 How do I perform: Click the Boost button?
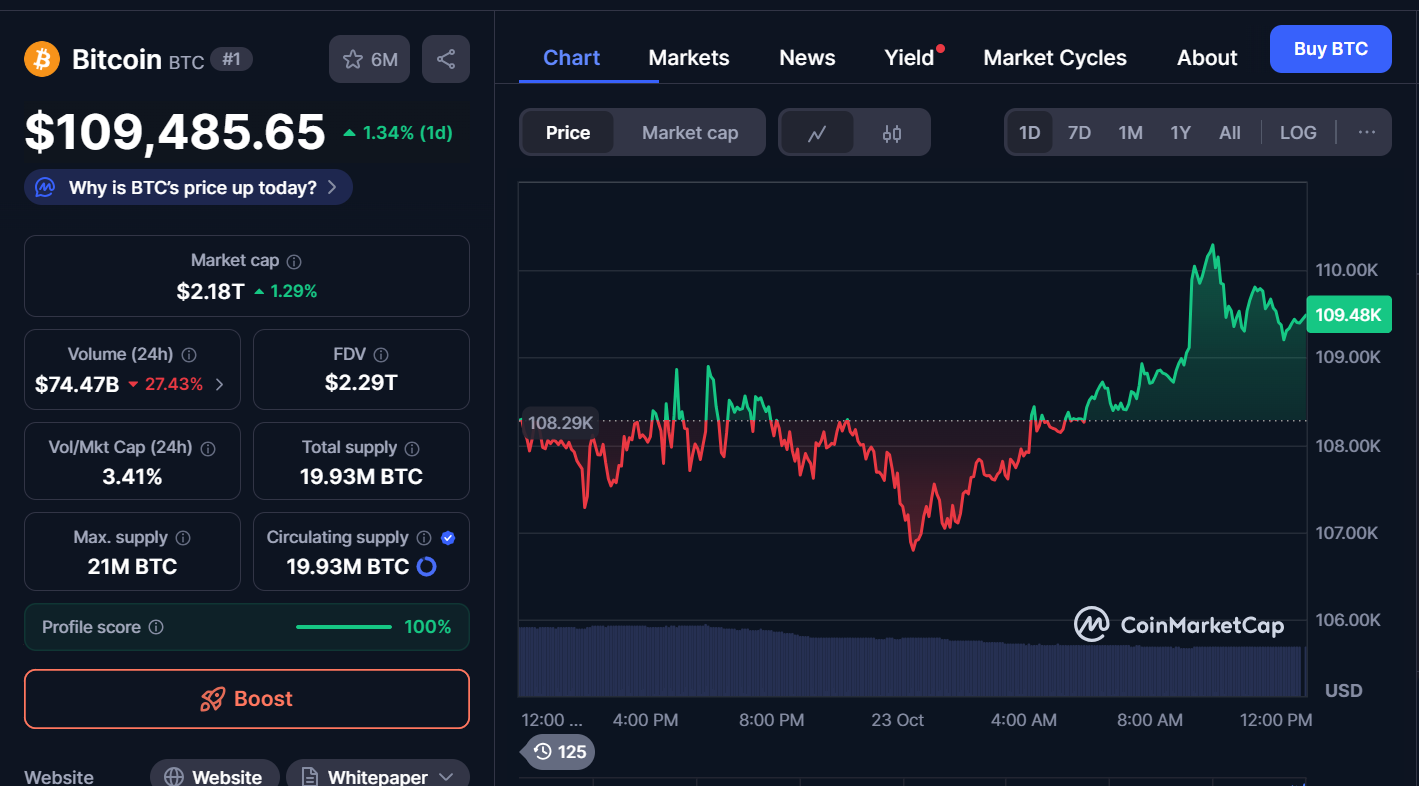[x=246, y=699]
